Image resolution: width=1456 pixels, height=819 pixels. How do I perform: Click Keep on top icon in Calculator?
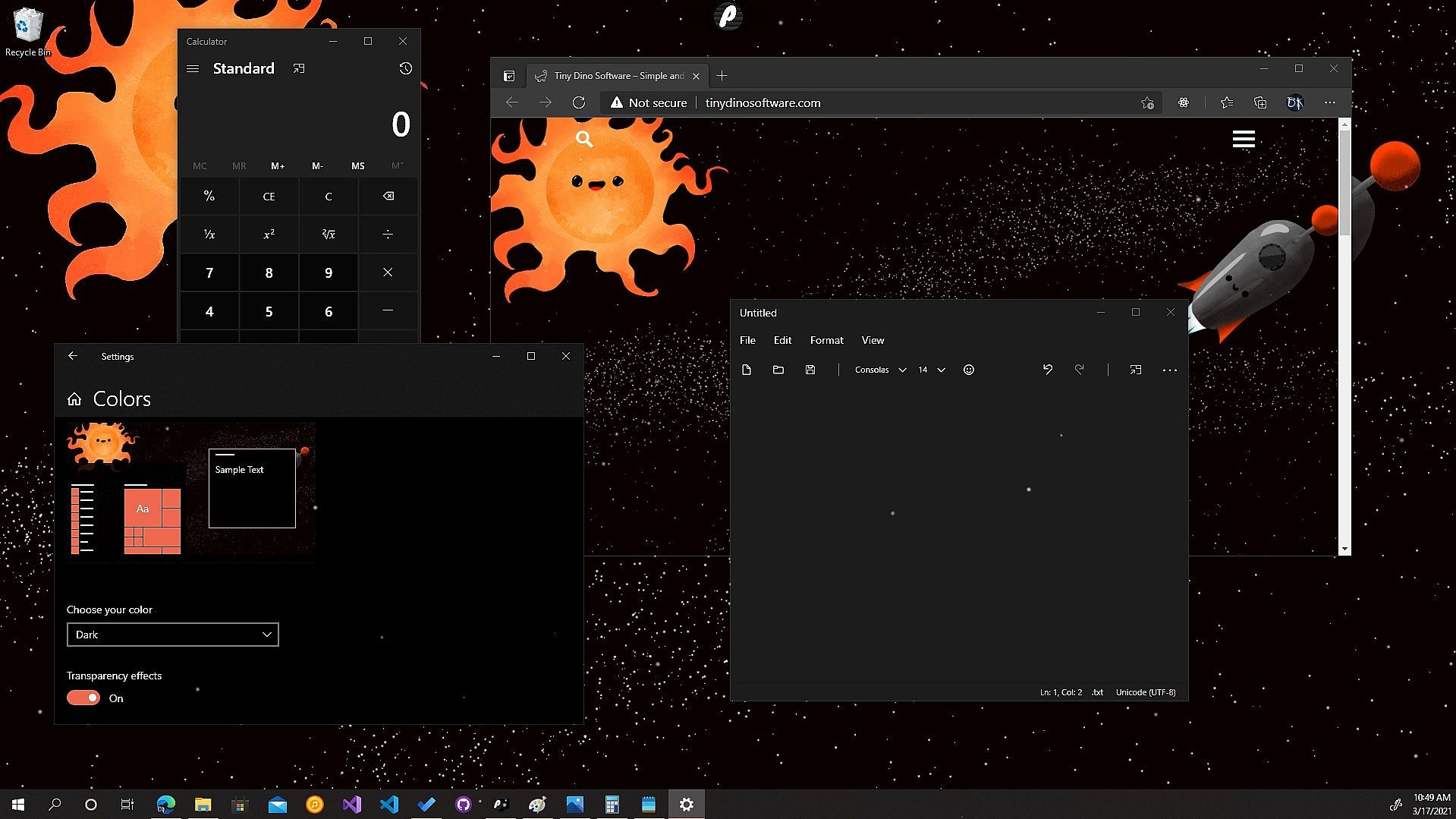(x=299, y=68)
